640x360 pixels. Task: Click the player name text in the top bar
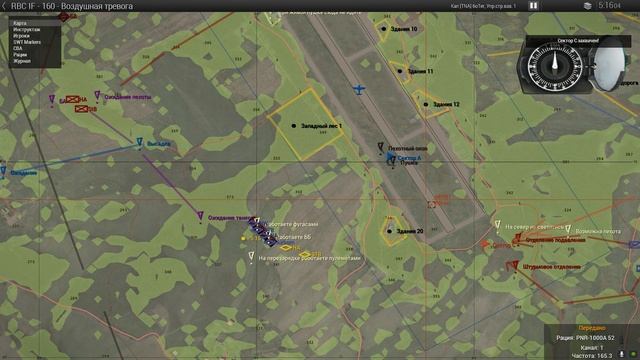[483, 6]
